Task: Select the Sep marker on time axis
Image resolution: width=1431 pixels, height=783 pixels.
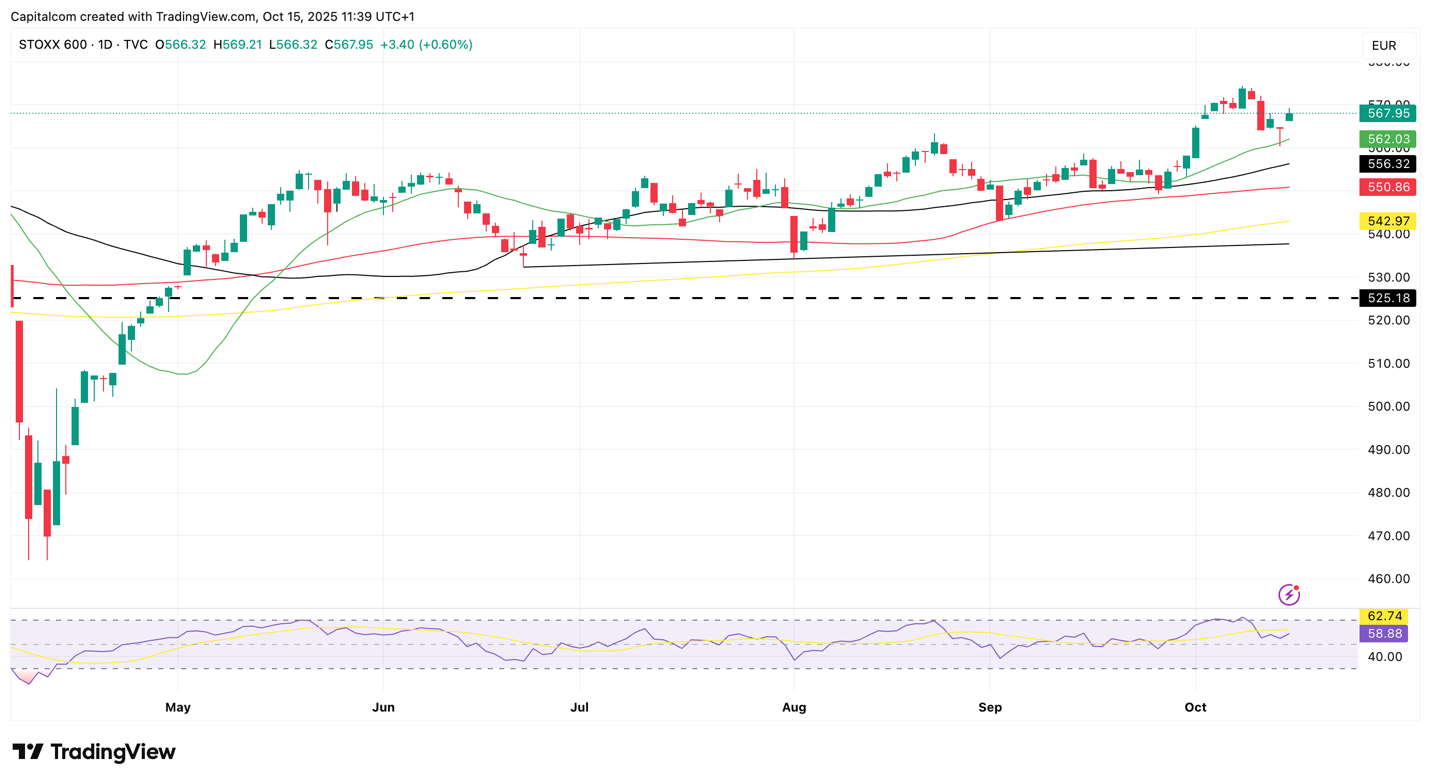Action: (x=990, y=708)
